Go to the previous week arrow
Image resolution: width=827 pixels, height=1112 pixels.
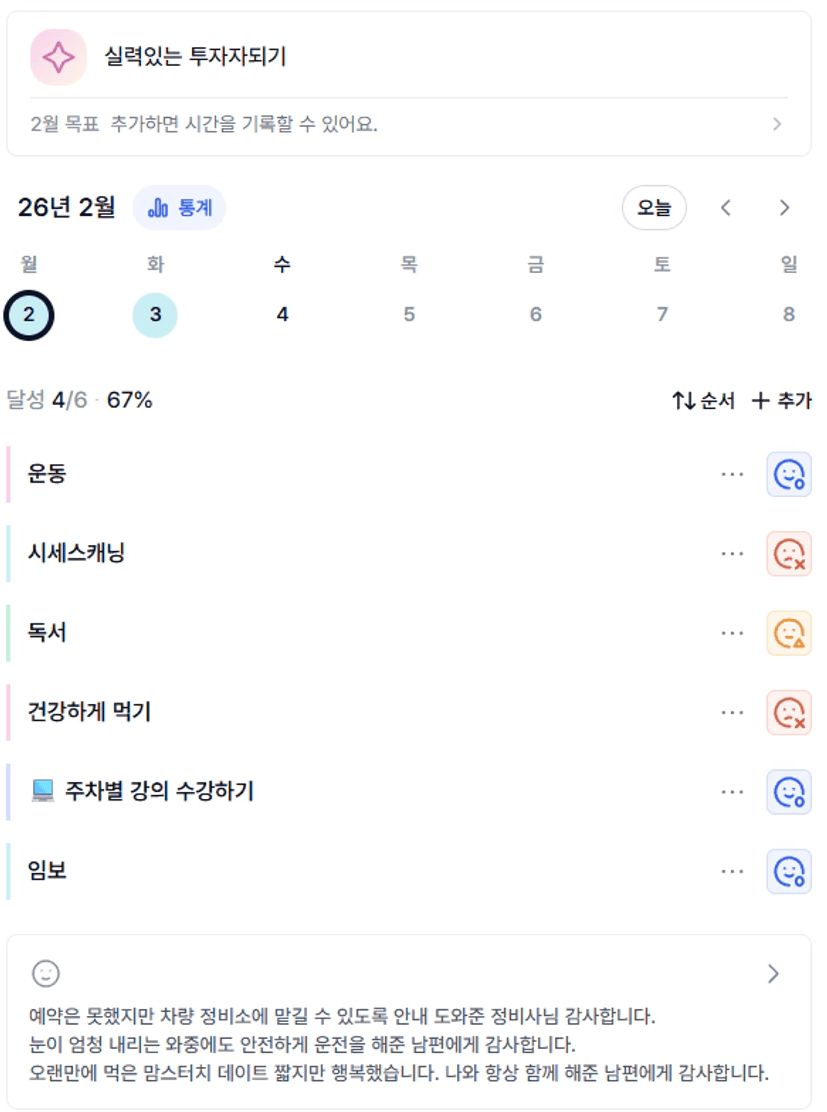pyautogui.click(x=726, y=208)
